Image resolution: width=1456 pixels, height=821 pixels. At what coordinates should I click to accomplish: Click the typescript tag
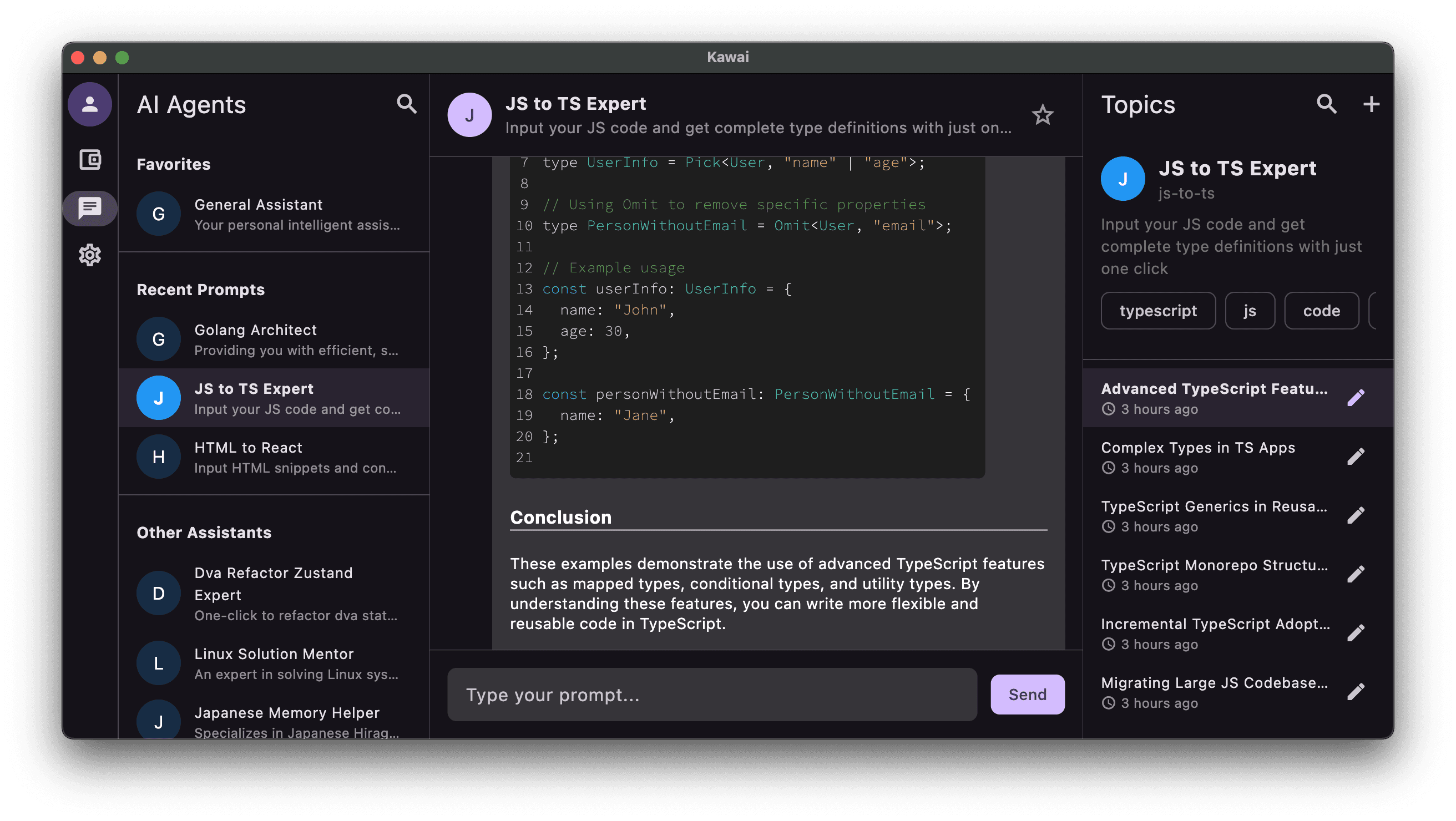1158,311
